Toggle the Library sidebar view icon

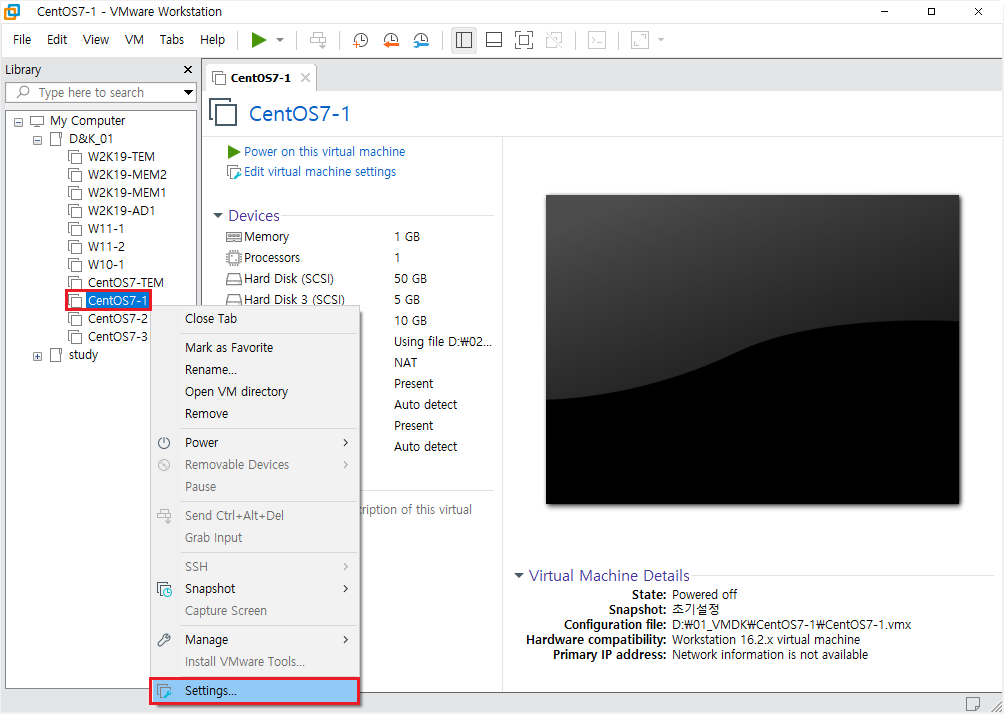pyautogui.click(x=464, y=40)
